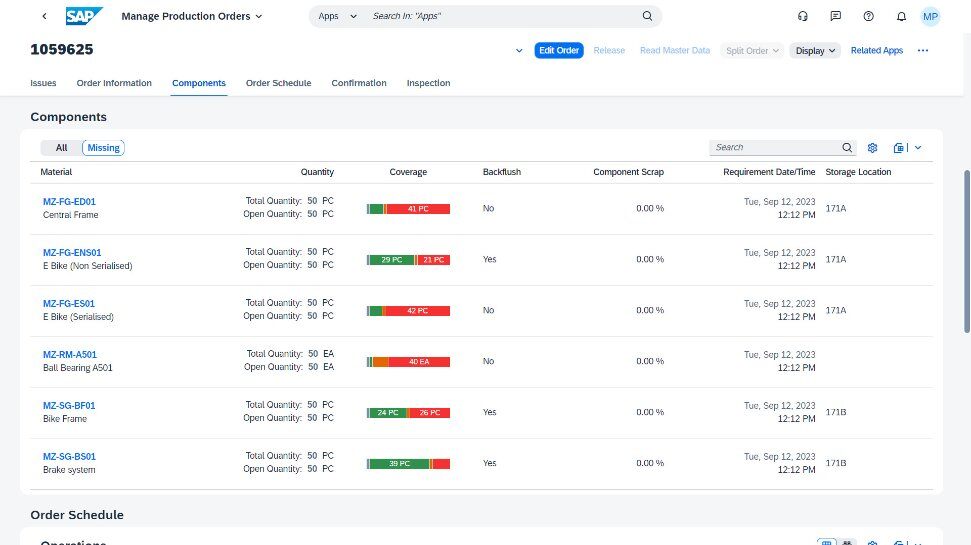Select the All filter toggle
Screen dimensions: 971x545
pyautogui.click(x=61, y=148)
